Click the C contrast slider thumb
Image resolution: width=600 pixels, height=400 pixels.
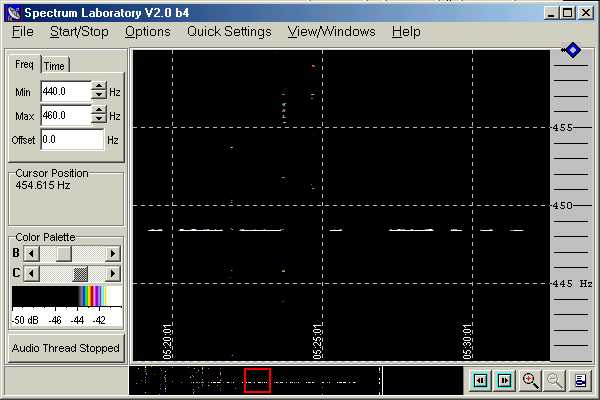click(80, 274)
